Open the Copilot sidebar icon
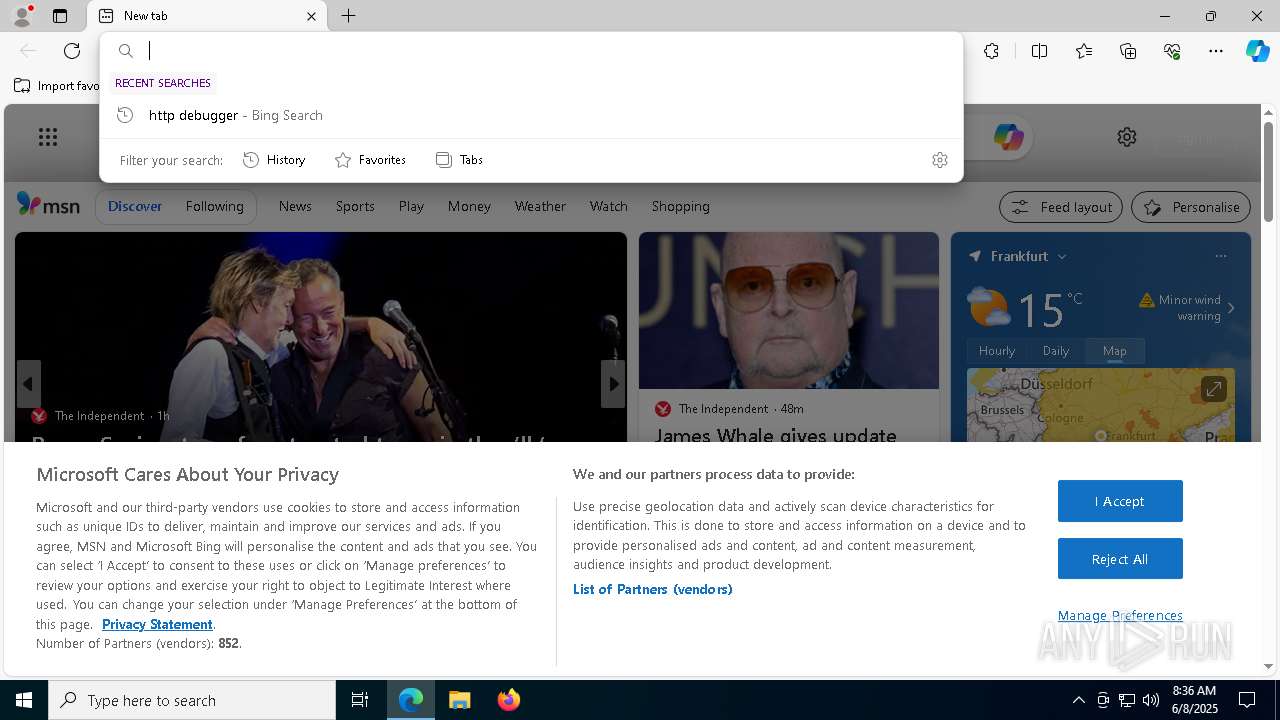Screen dimensions: 1280x720 tap(1257, 51)
